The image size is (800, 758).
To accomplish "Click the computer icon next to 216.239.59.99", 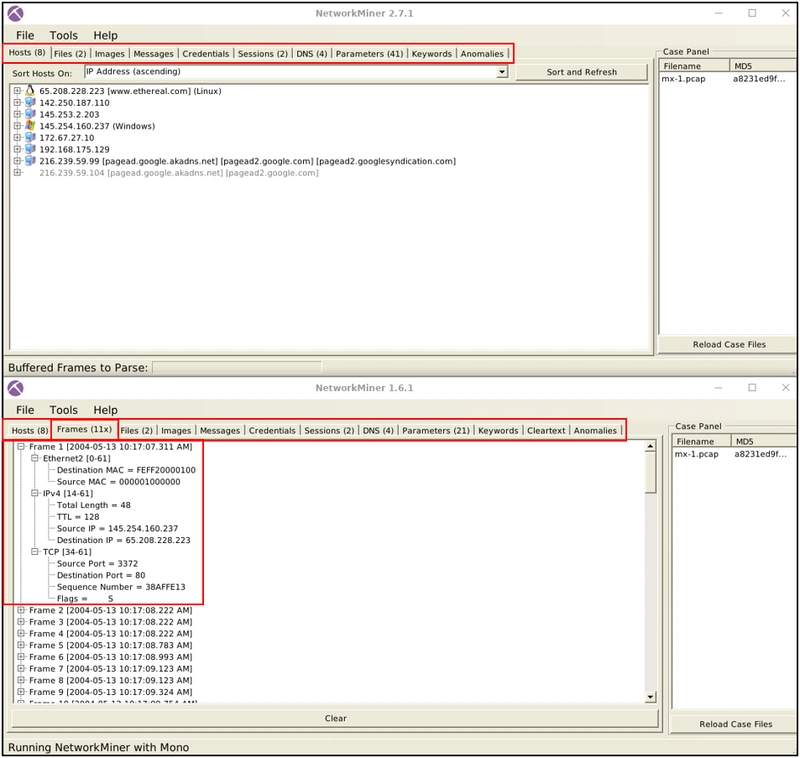I will (30, 161).
